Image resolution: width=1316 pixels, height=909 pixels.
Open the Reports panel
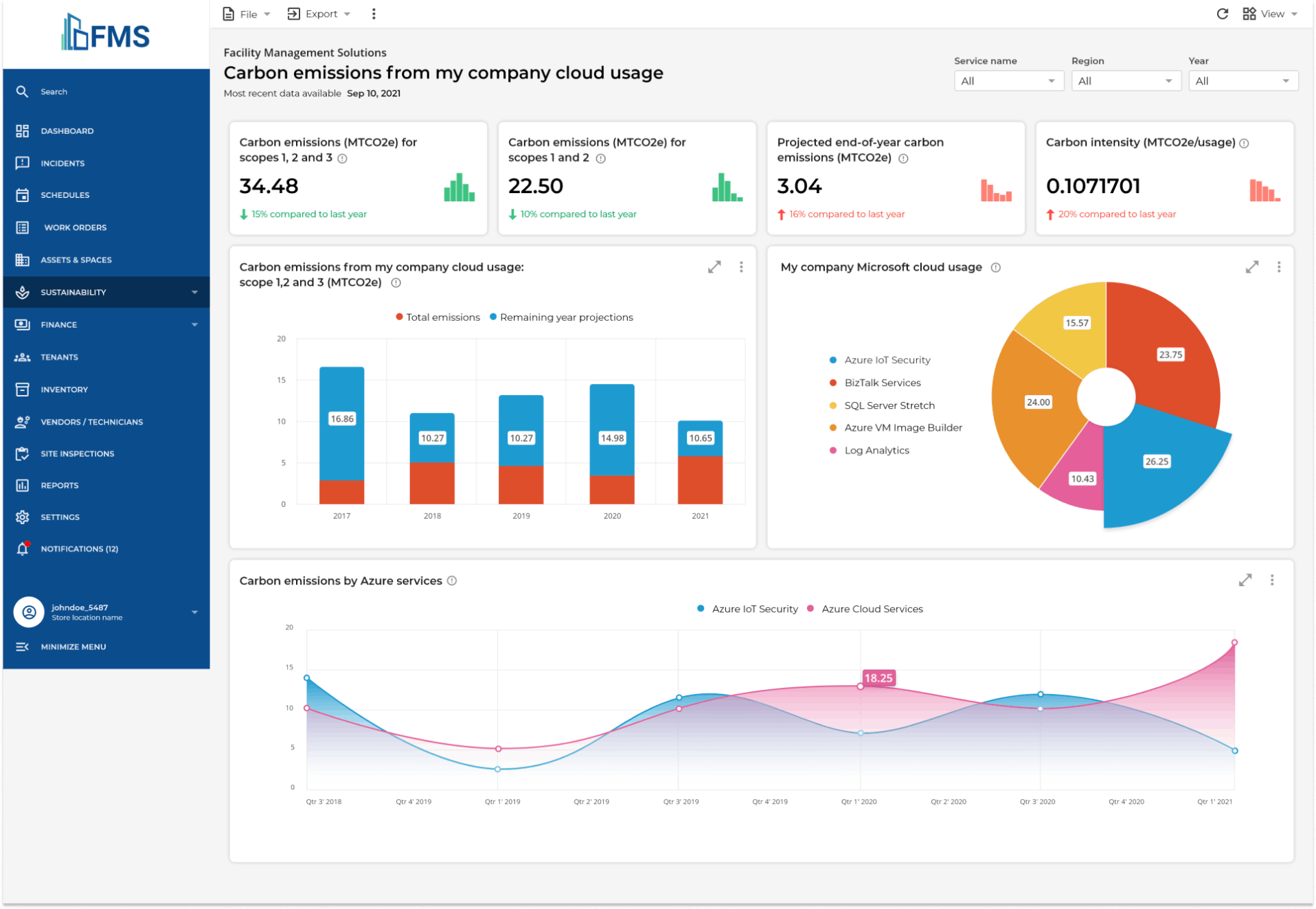pyautogui.click(x=60, y=485)
